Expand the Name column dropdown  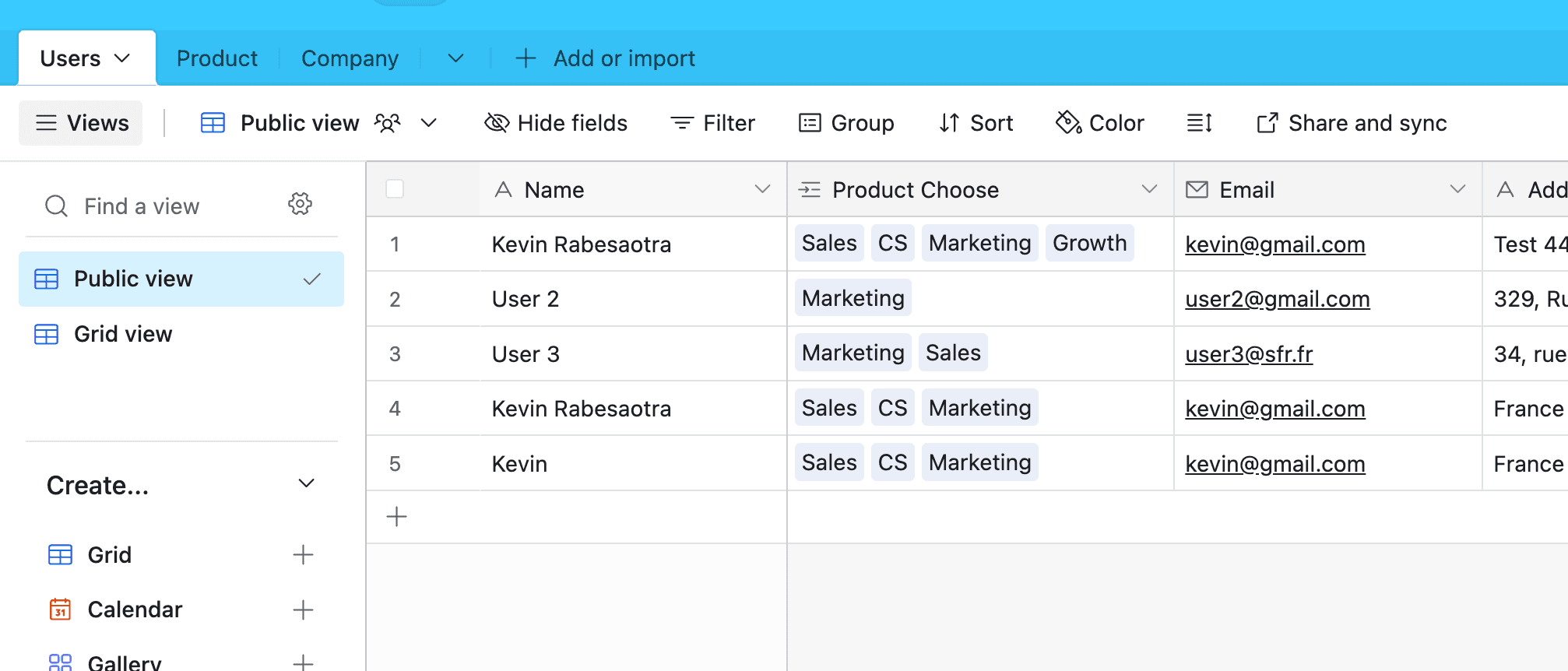point(762,189)
